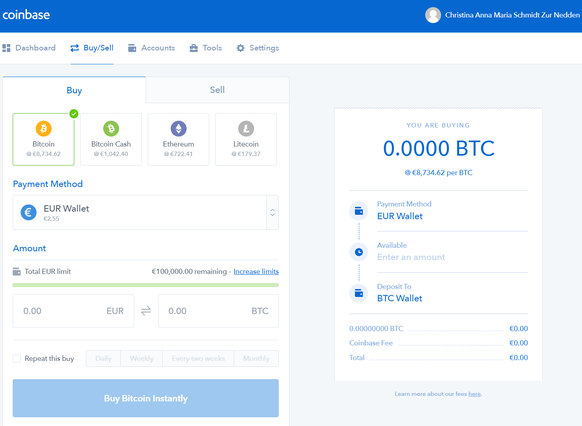Click the Deposit To wallet icon in summary

click(x=359, y=293)
